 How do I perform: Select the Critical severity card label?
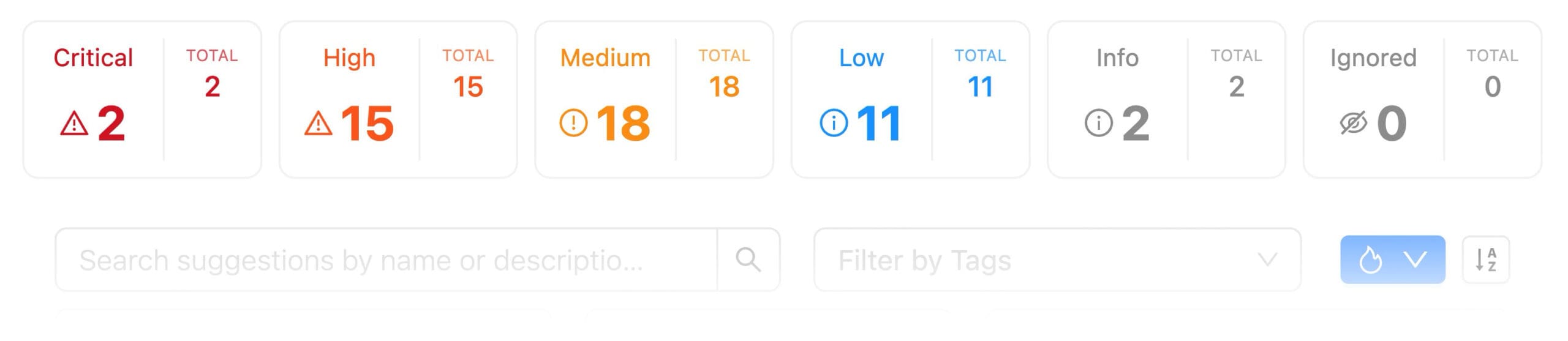pos(93,58)
